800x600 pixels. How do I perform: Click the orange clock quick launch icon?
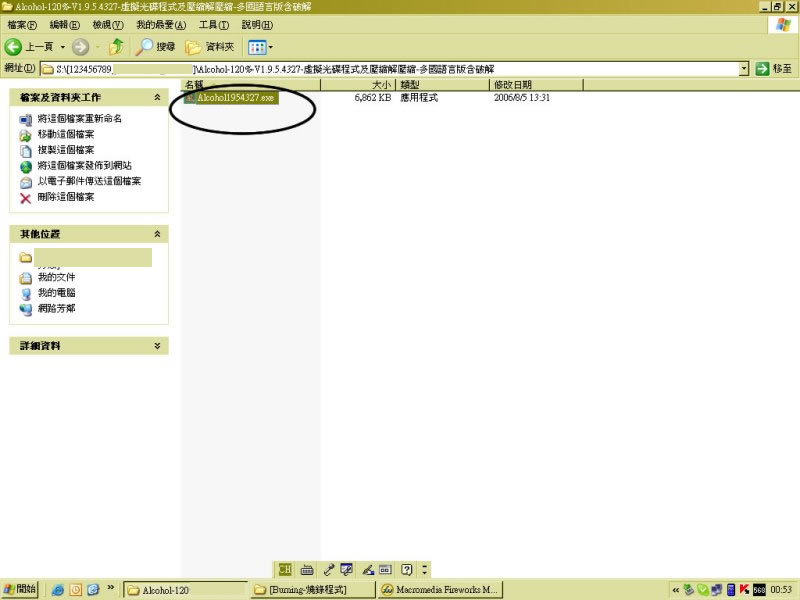(76, 590)
